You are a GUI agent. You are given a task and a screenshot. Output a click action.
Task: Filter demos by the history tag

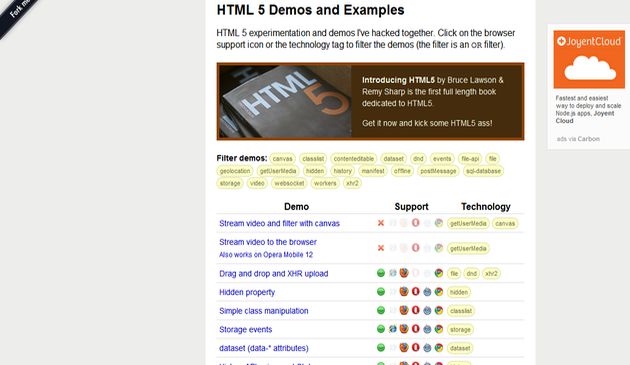coord(343,171)
